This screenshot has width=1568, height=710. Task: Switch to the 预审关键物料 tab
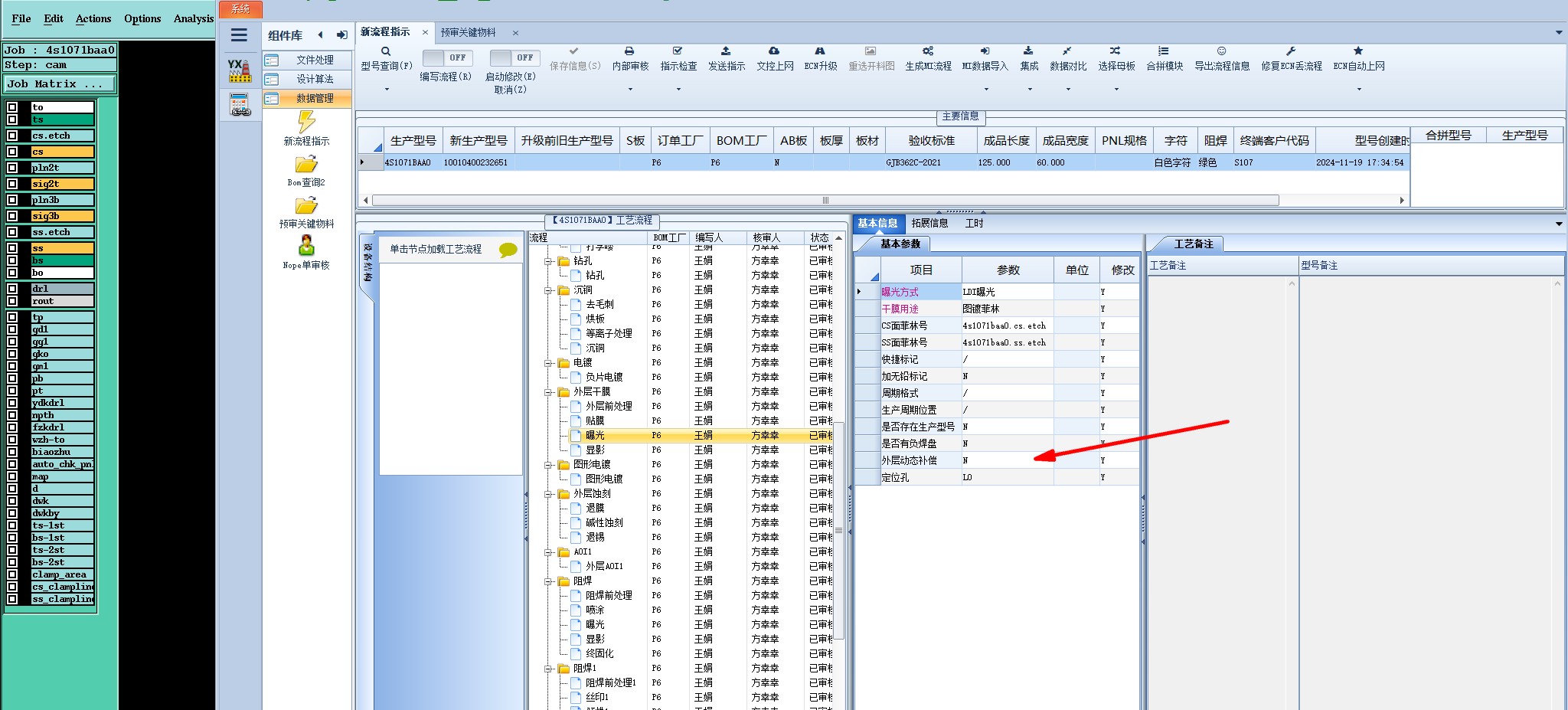click(468, 33)
